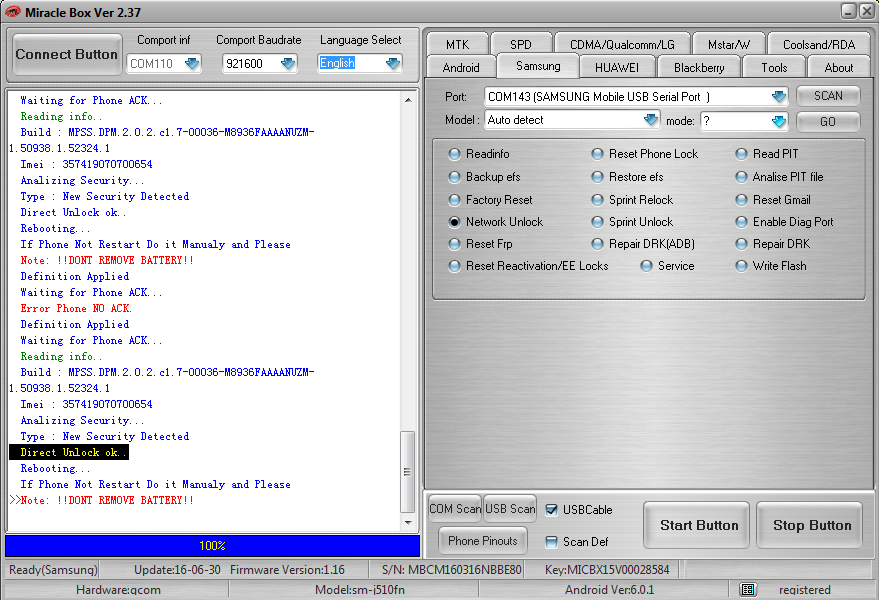The height and width of the screenshot is (600, 879).
Task: Click the small icon in status bar beside registered
Action: coord(747,589)
